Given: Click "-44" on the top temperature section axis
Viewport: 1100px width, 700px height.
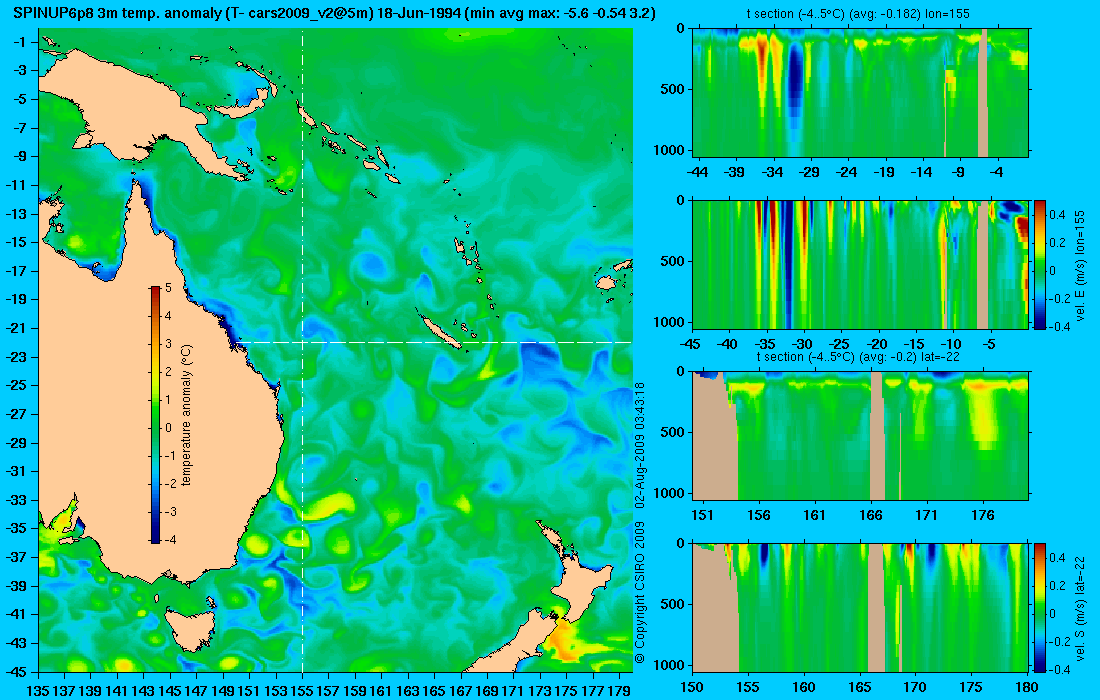Looking at the screenshot, I should 698,172.
